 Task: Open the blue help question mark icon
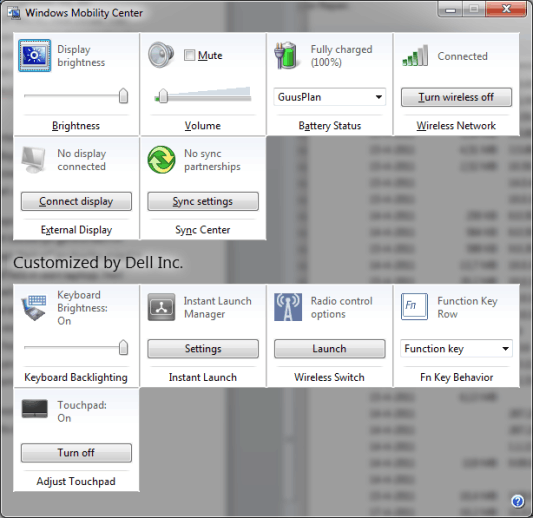click(x=517, y=501)
